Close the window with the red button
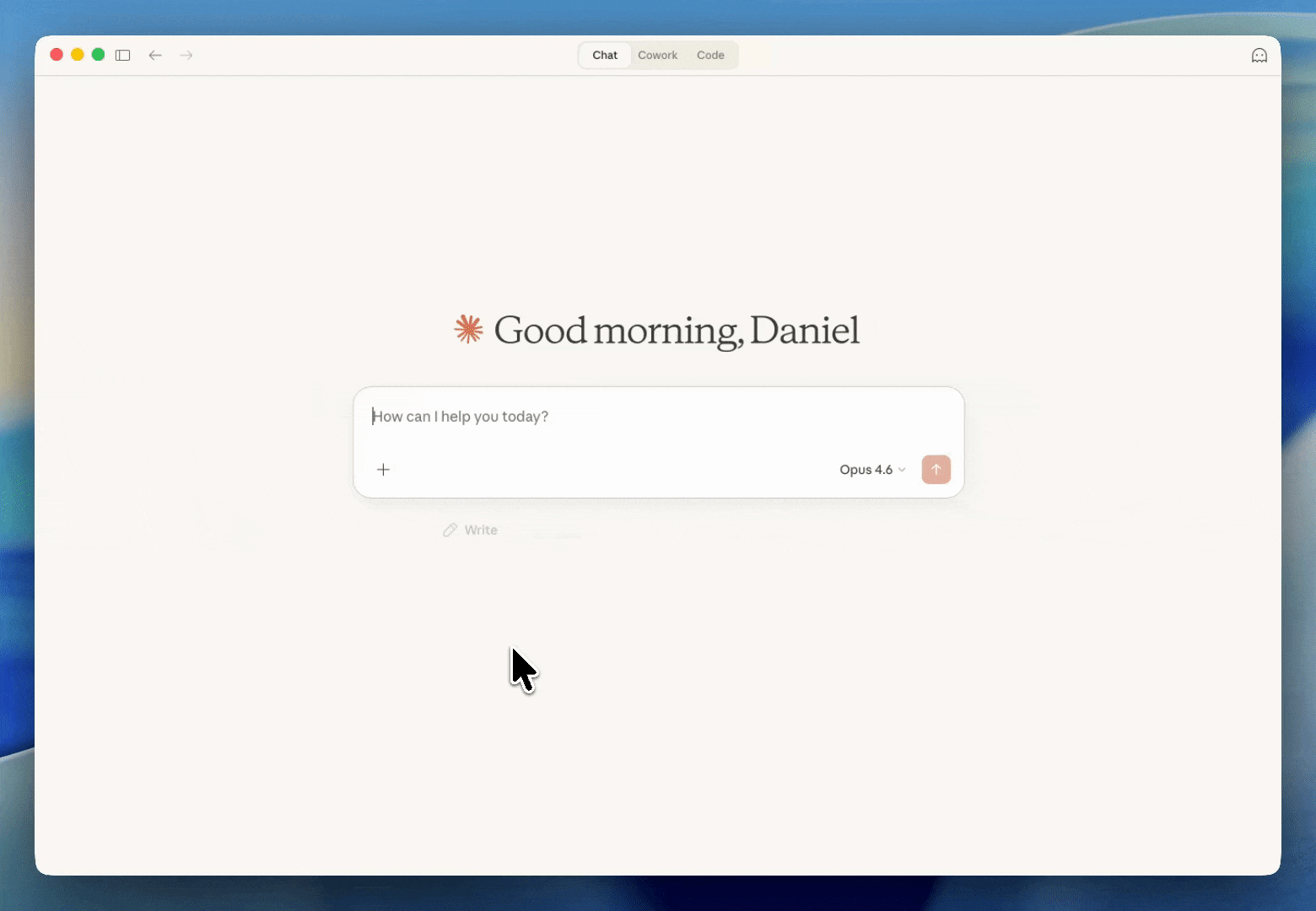Image resolution: width=1316 pixels, height=911 pixels. tap(57, 55)
